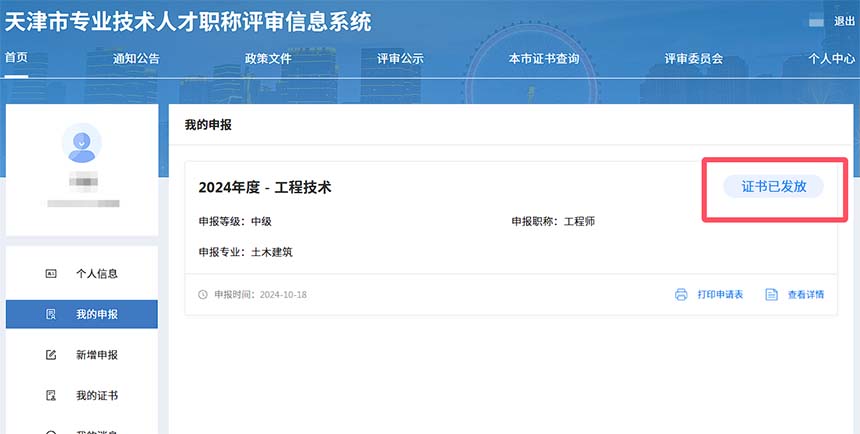Viewport: 860px width, 434px height.
Task: Click the clock icon next to 申报时间
Action: pos(203,295)
